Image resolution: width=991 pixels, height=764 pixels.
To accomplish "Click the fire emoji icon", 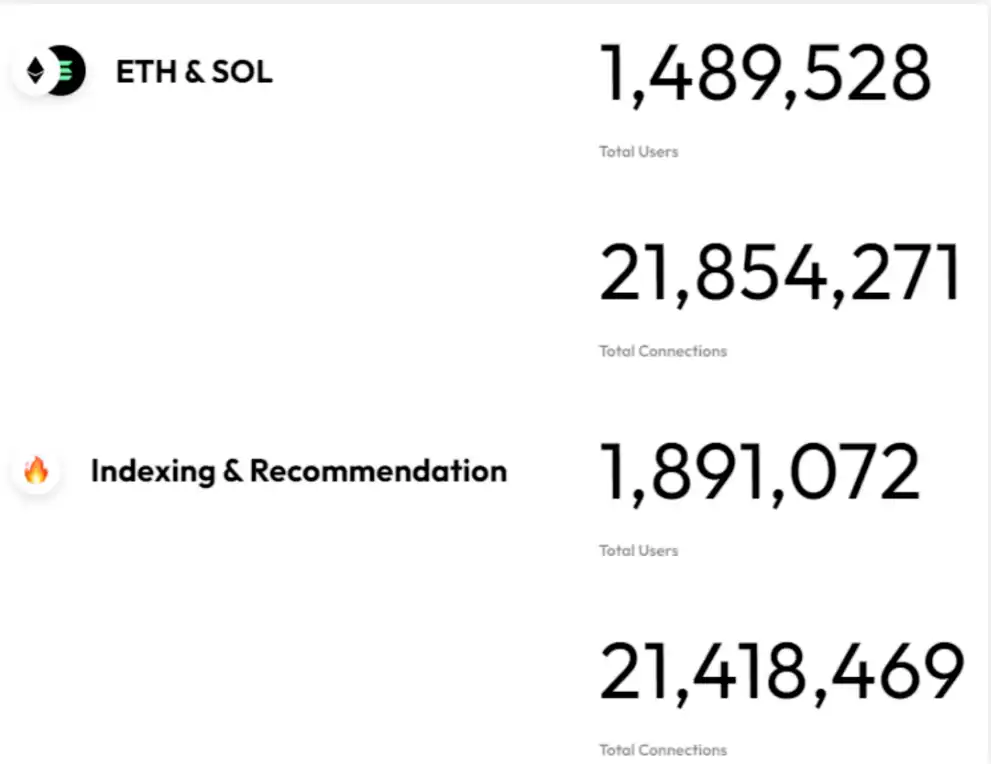I will point(36,471).
